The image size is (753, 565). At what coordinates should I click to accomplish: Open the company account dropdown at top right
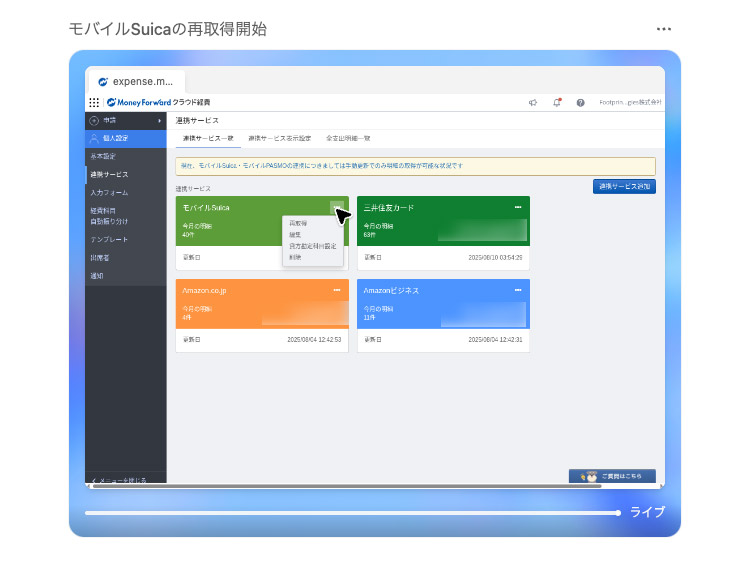[x=630, y=102]
